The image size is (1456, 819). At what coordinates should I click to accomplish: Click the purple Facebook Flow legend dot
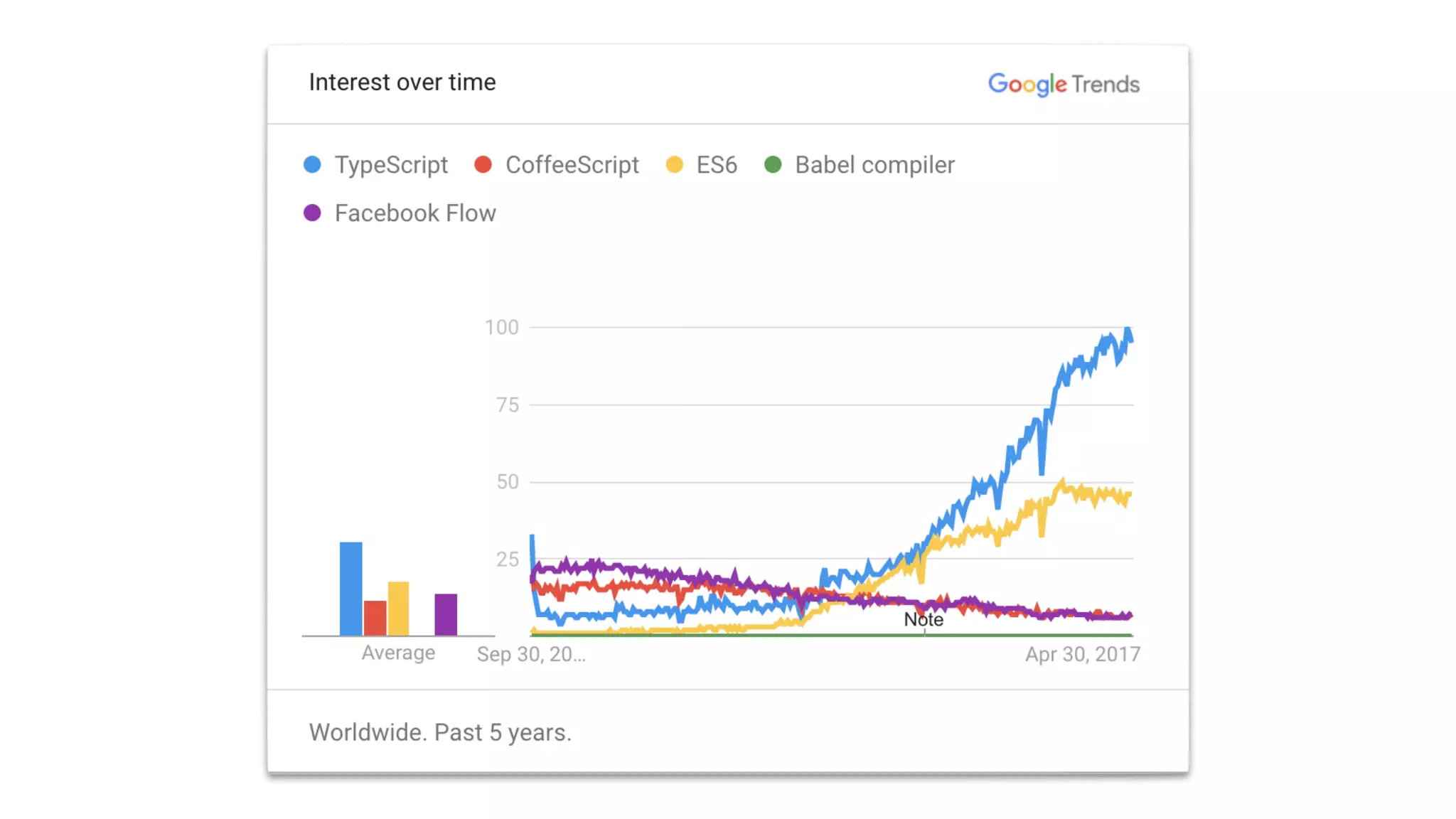[312, 213]
